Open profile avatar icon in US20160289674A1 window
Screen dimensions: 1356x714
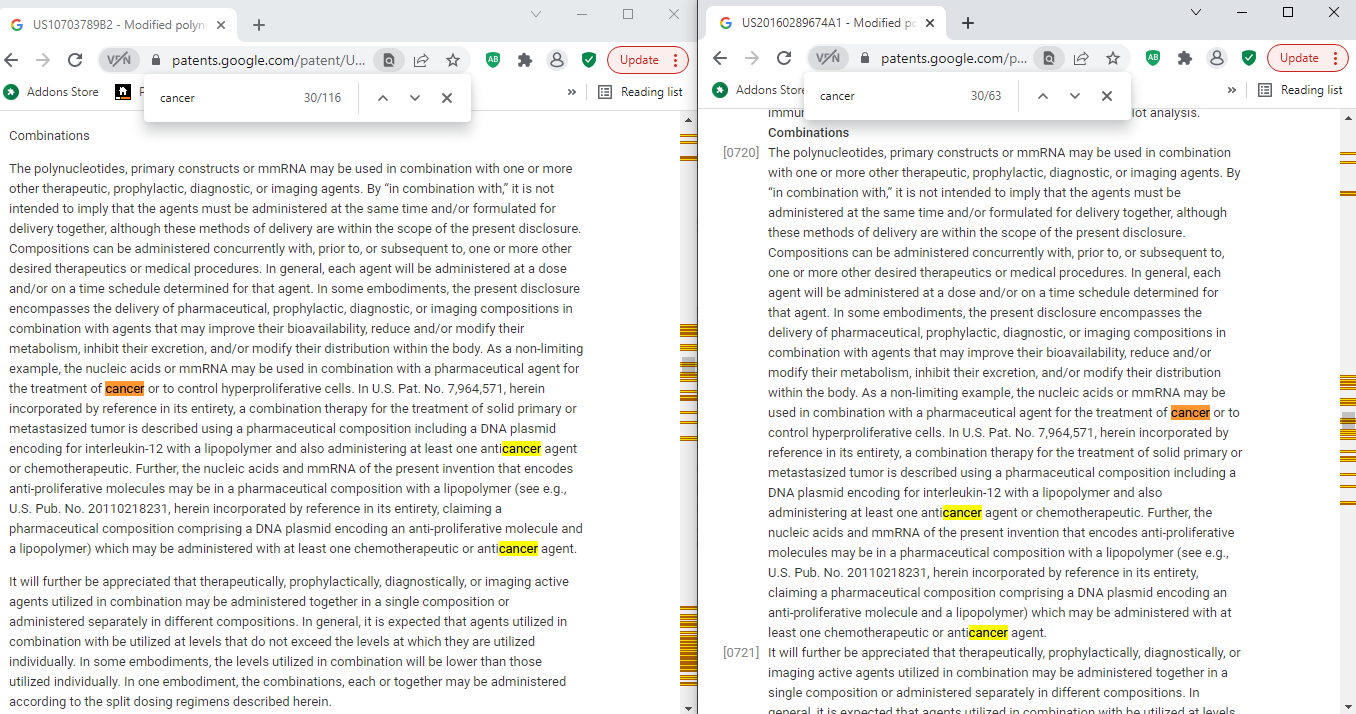(x=1217, y=59)
